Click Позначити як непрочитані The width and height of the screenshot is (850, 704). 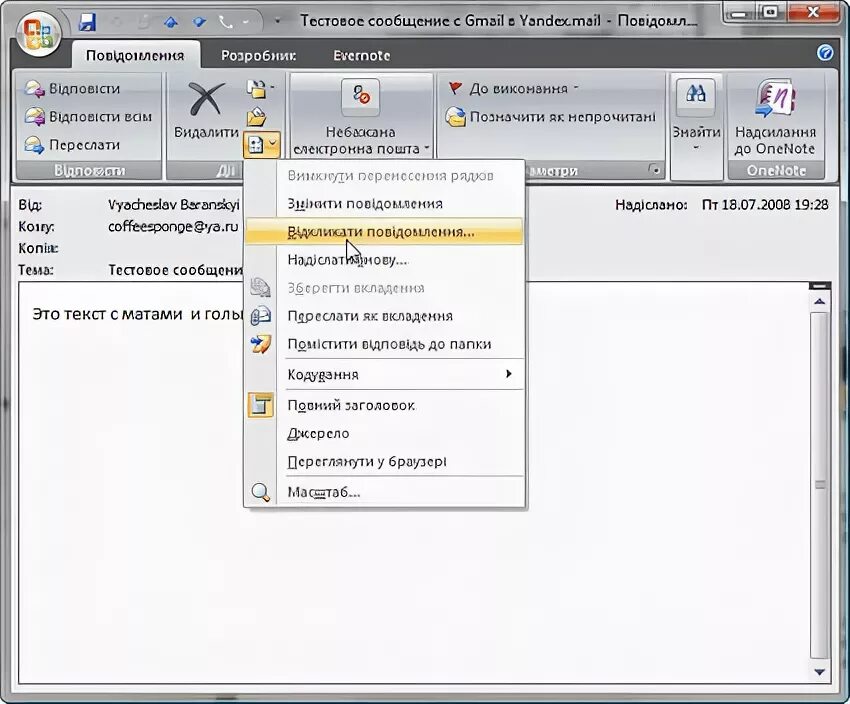tap(551, 117)
